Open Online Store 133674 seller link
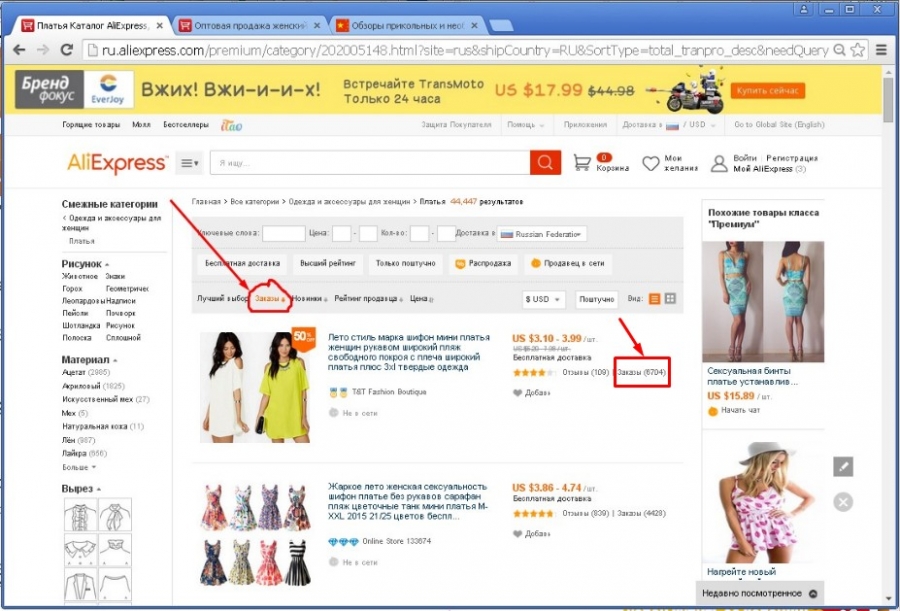The image size is (900, 611). click(396, 542)
